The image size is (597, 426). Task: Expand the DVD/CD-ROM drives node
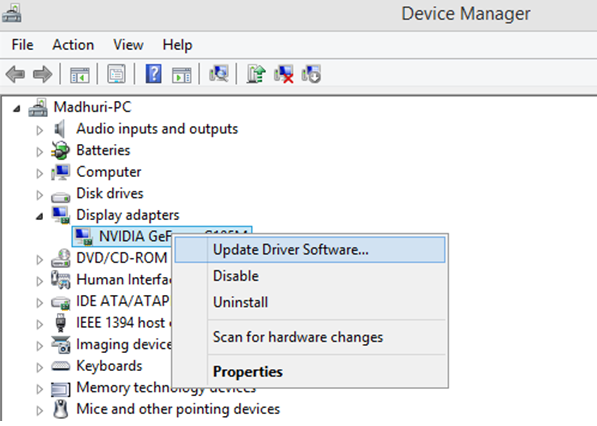39,260
